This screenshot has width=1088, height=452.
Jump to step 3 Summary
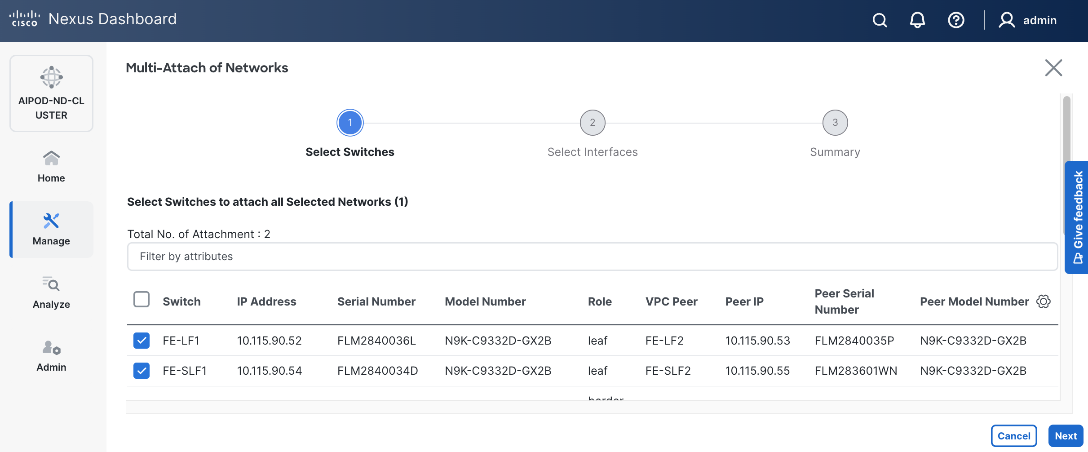[x=835, y=123]
